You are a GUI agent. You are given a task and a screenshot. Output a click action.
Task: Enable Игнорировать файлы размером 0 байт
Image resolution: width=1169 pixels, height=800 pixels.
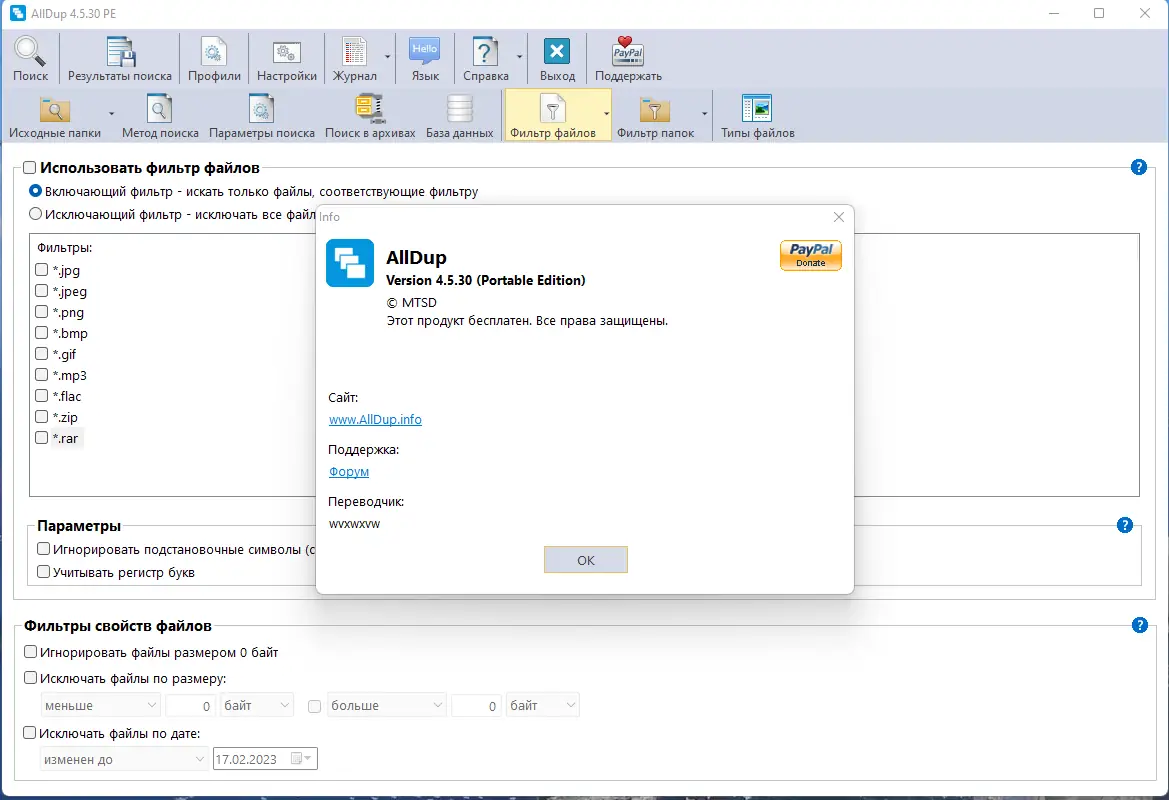click(31, 652)
